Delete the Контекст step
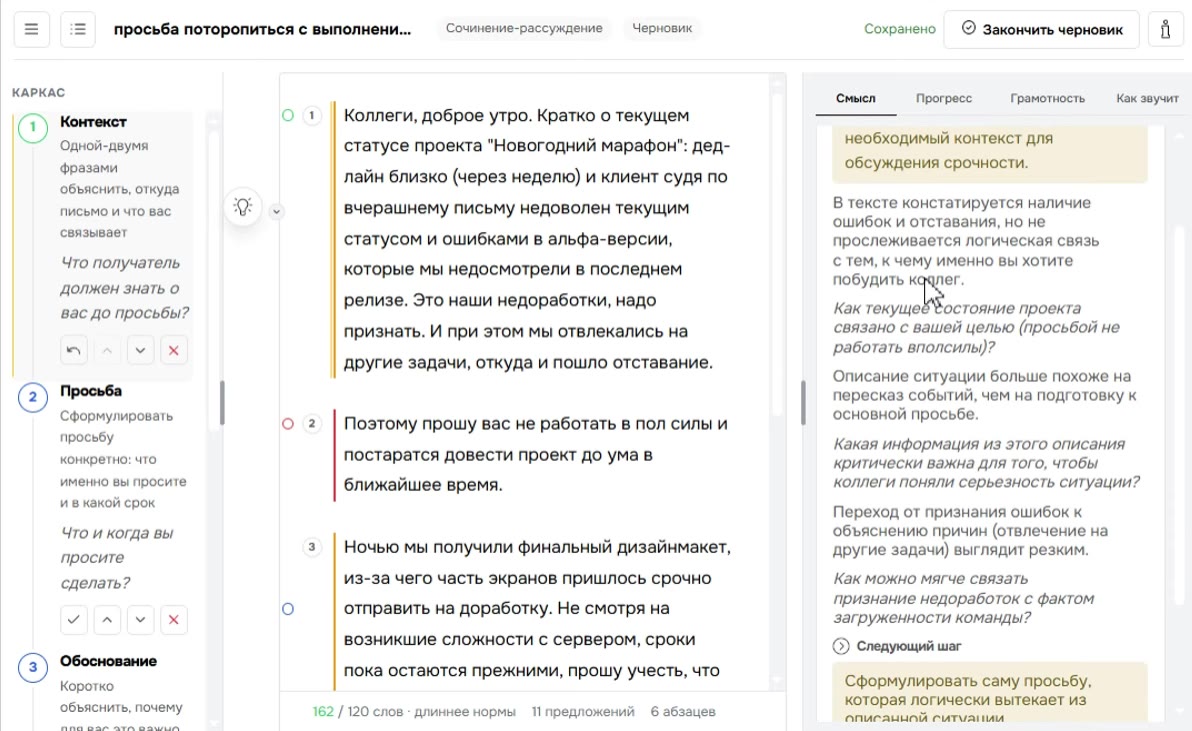 coord(174,350)
